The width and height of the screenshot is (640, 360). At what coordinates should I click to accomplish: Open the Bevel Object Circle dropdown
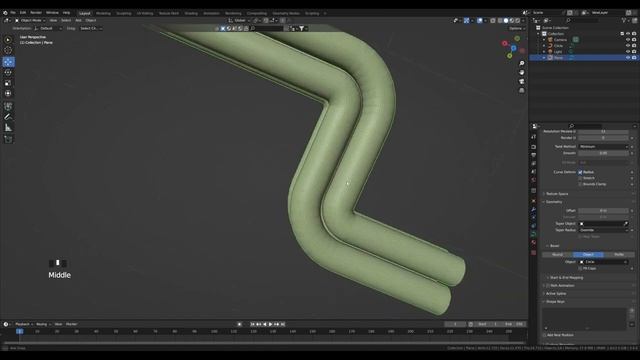[604, 262]
